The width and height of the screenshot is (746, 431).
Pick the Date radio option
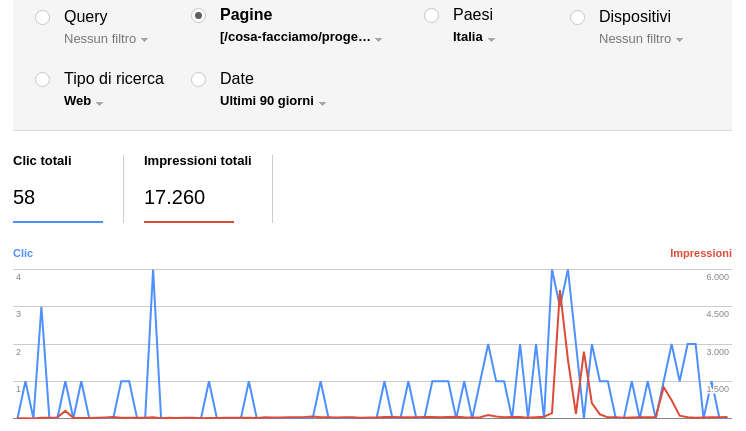(198, 79)
